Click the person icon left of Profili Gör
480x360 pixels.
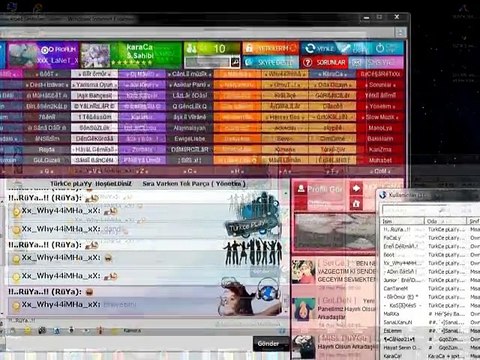pyautogui.click(x=301, y=189)
